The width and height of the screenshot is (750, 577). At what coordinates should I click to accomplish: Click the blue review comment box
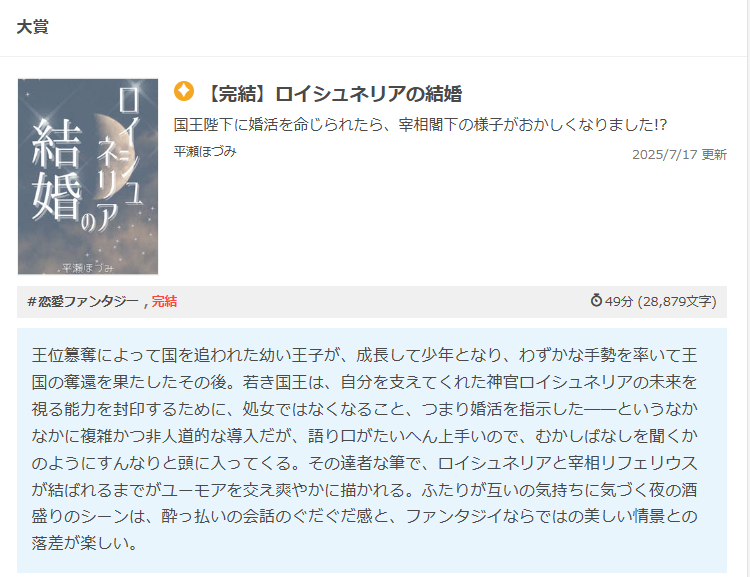click(x=372, y=450)
